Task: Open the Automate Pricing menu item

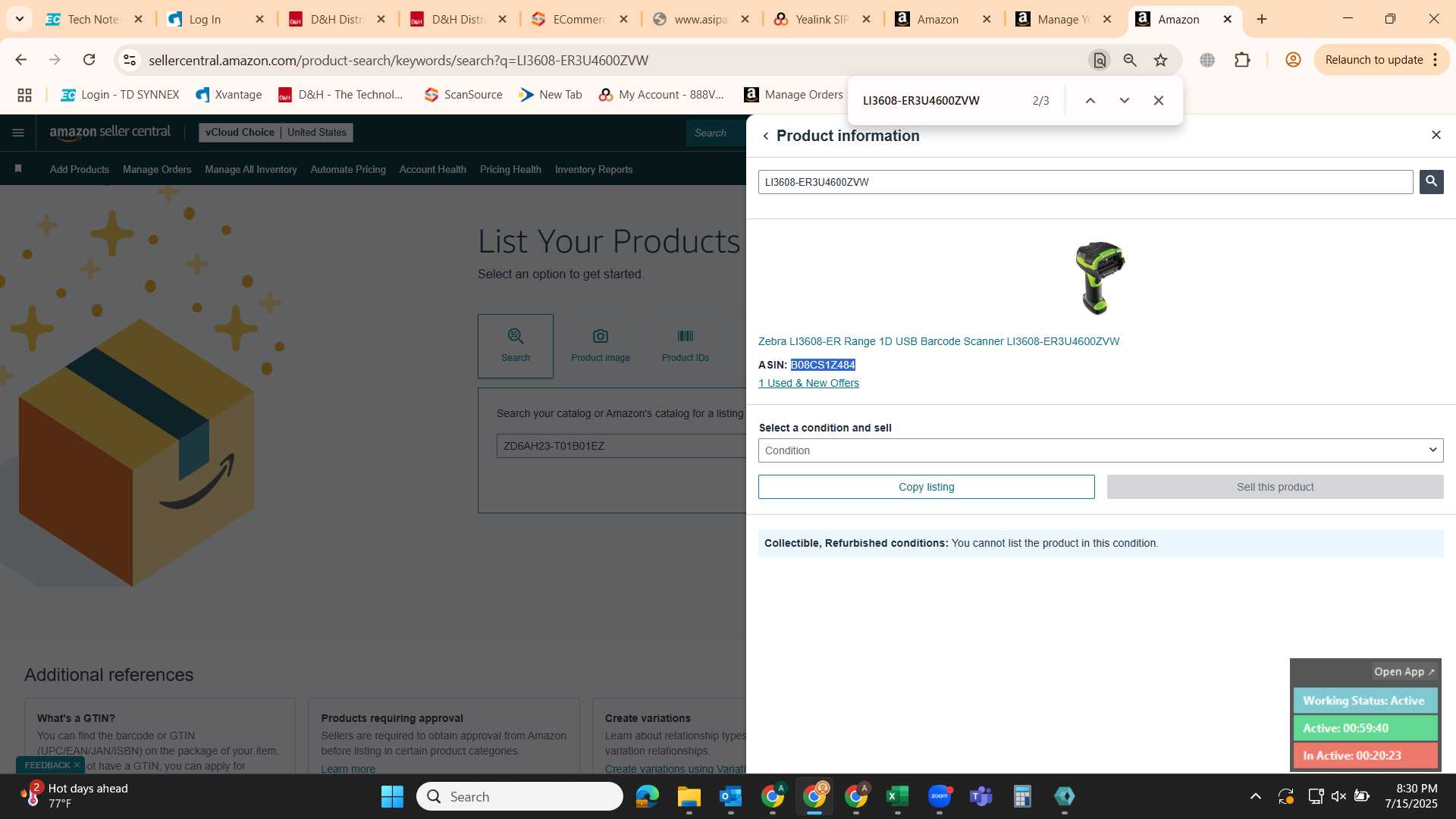Action: click(348, 170)
